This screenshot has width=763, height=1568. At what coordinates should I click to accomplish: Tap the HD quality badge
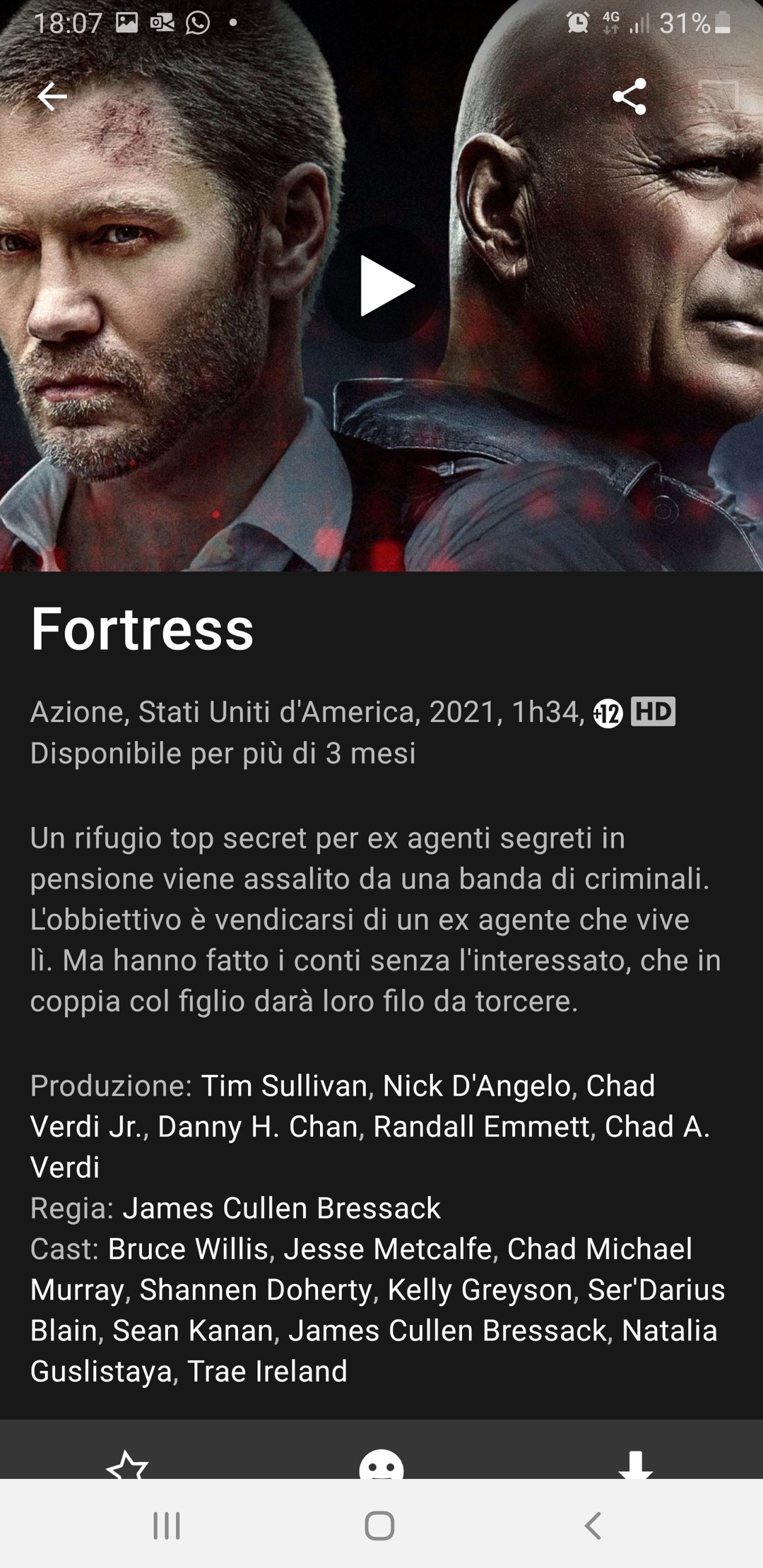coord(653,711)
